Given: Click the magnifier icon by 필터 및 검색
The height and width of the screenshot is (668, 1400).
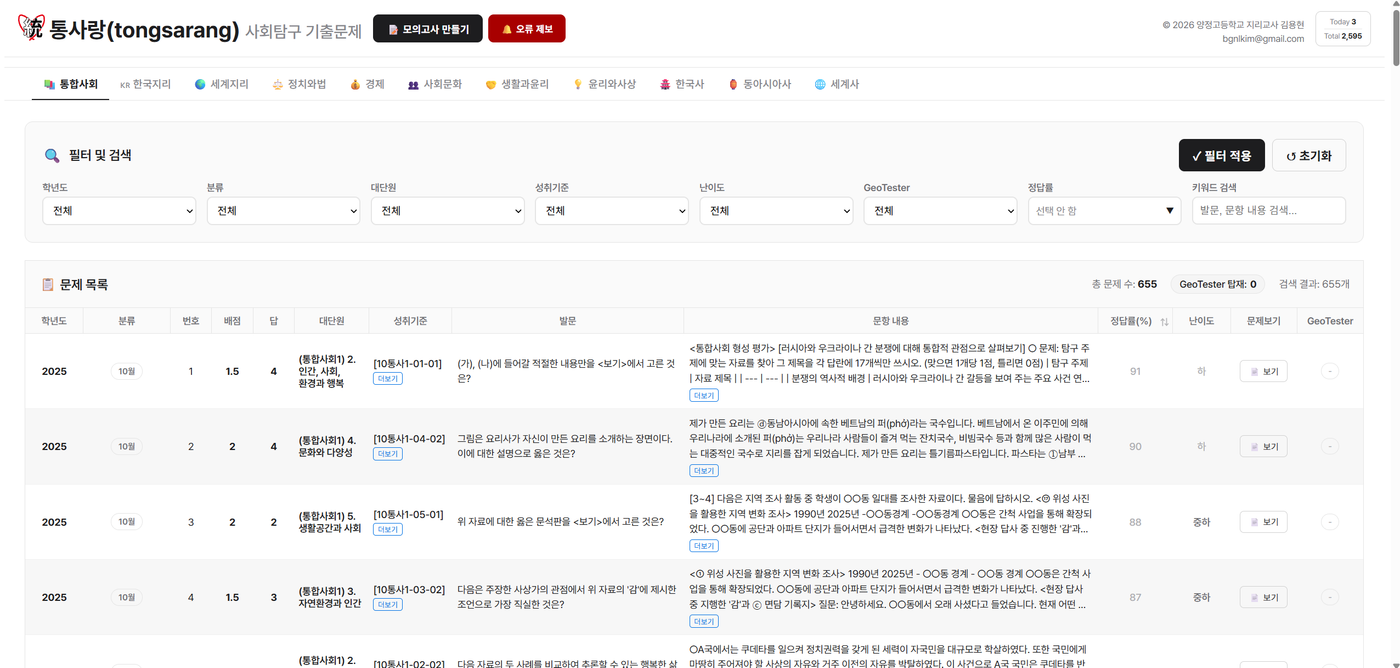Looking at the screenshot, I should coord(52,155).
